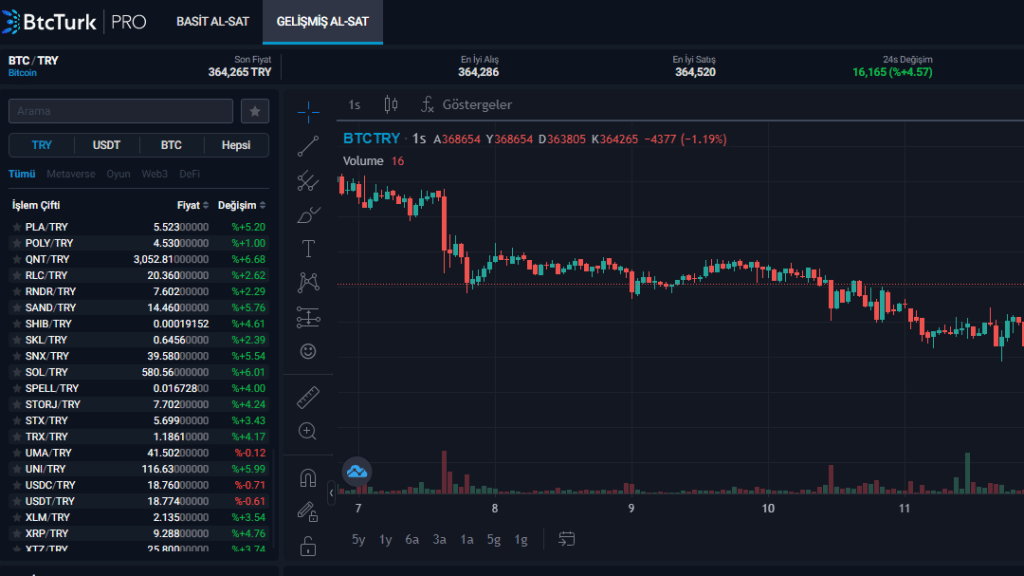The height and width of the screenshot is (576, 1024).
Task: Select the BTC market tab
Action: tap(171, 145)
